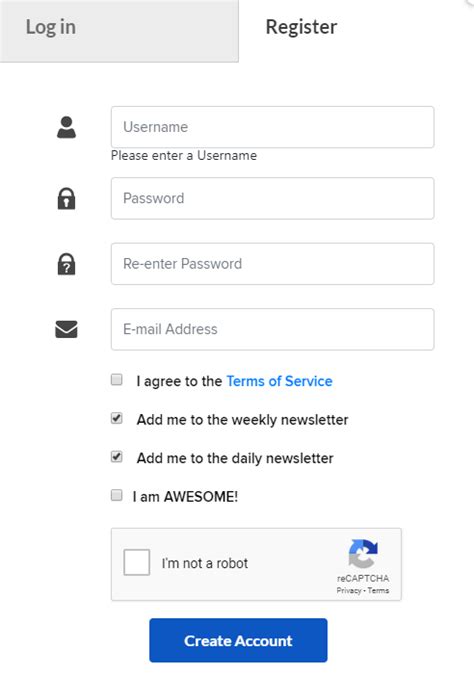Click into the Re-enter Password field
Viewport: 474px width, 676px height.
click(x=272, y=264)
